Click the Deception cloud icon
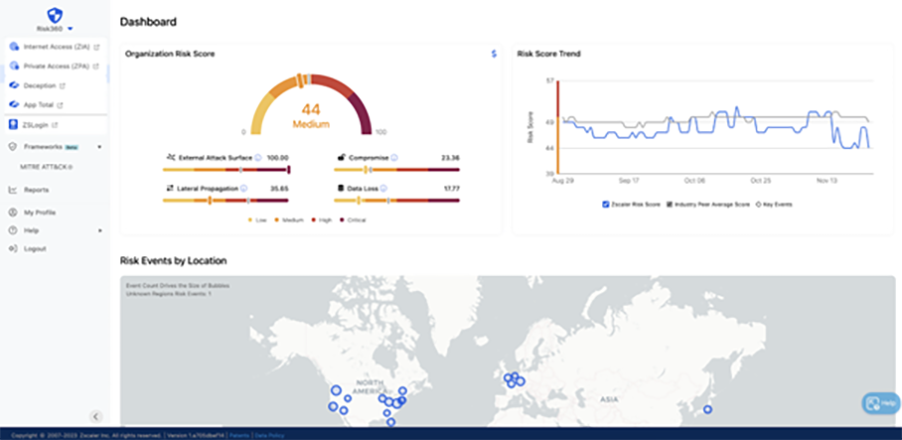Image resolution: width=902 pixels, height=440 pixels. pyautogui.click(x=14, y=86)
